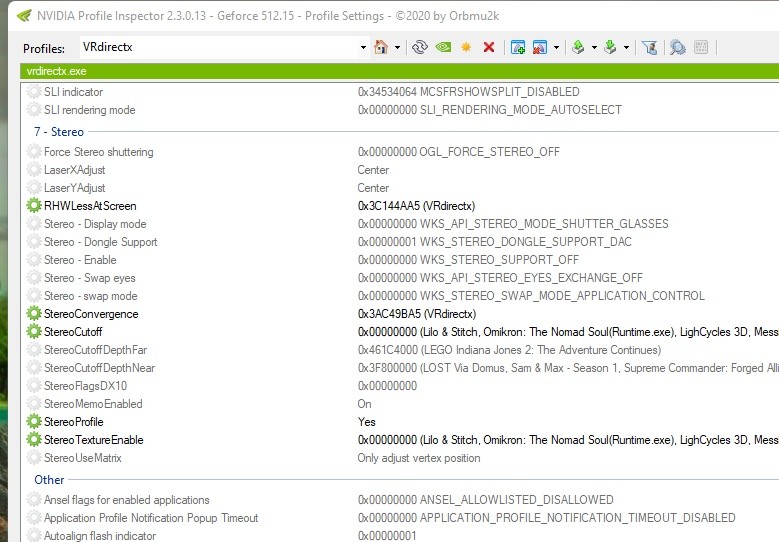Image resolution: width=779 pixels, height=542 pixels.
Task: Click value ANSEL_ALLOWLISTED_DISALLOWED
Action: click(517, 500)
